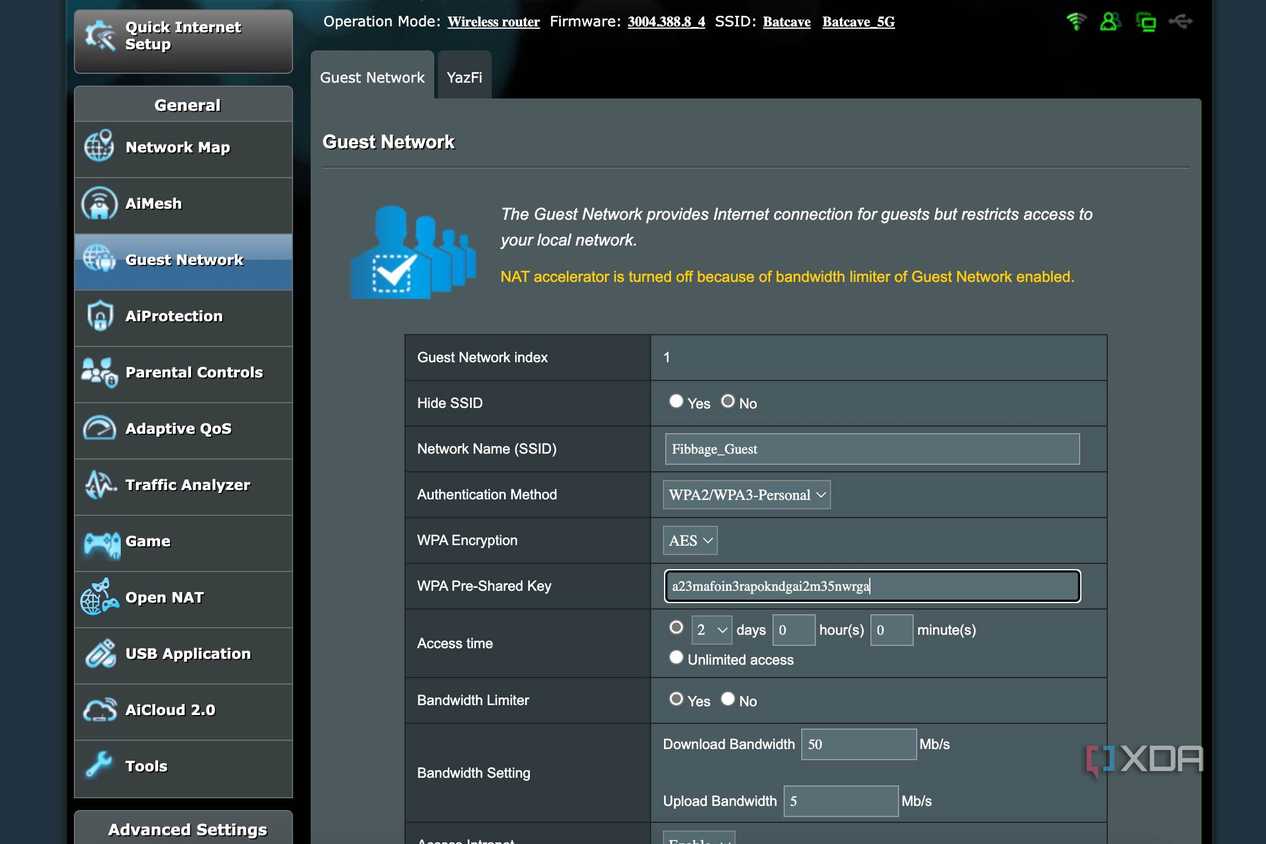Open Network Map menu item
The width and height of the screenshot is (1266, 844).
coord(183,147)
